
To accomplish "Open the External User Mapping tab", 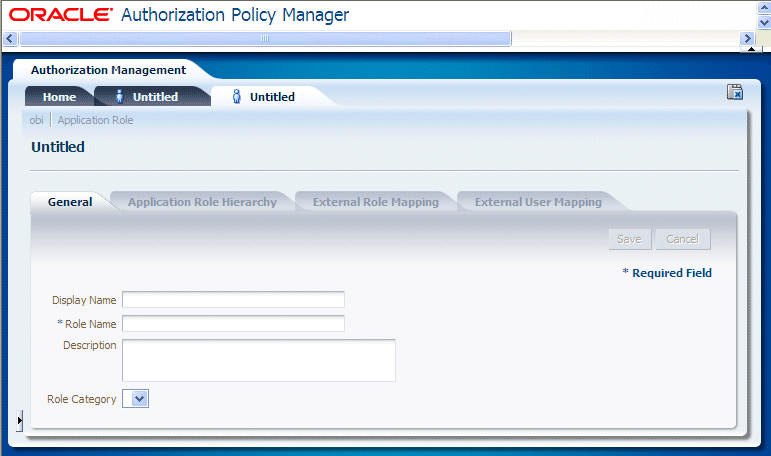I will point(538,202).
